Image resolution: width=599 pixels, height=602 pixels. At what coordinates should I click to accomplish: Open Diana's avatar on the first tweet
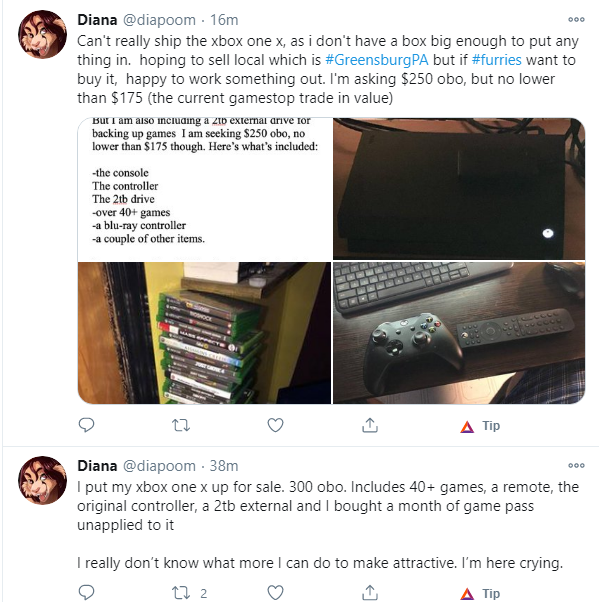pyautogui.click(x=42, y=35)
